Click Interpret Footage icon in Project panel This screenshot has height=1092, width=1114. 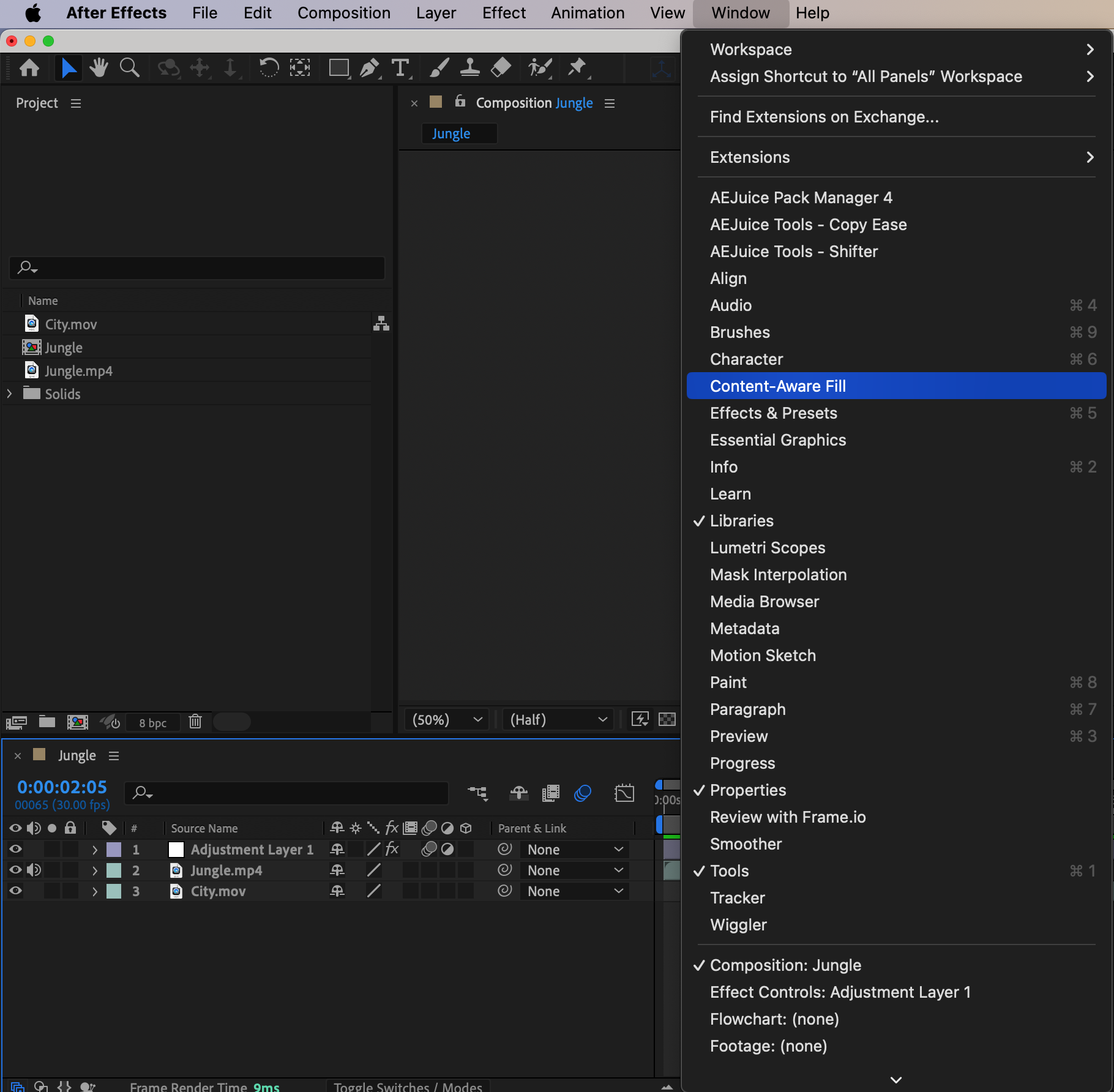pos(17,722)
